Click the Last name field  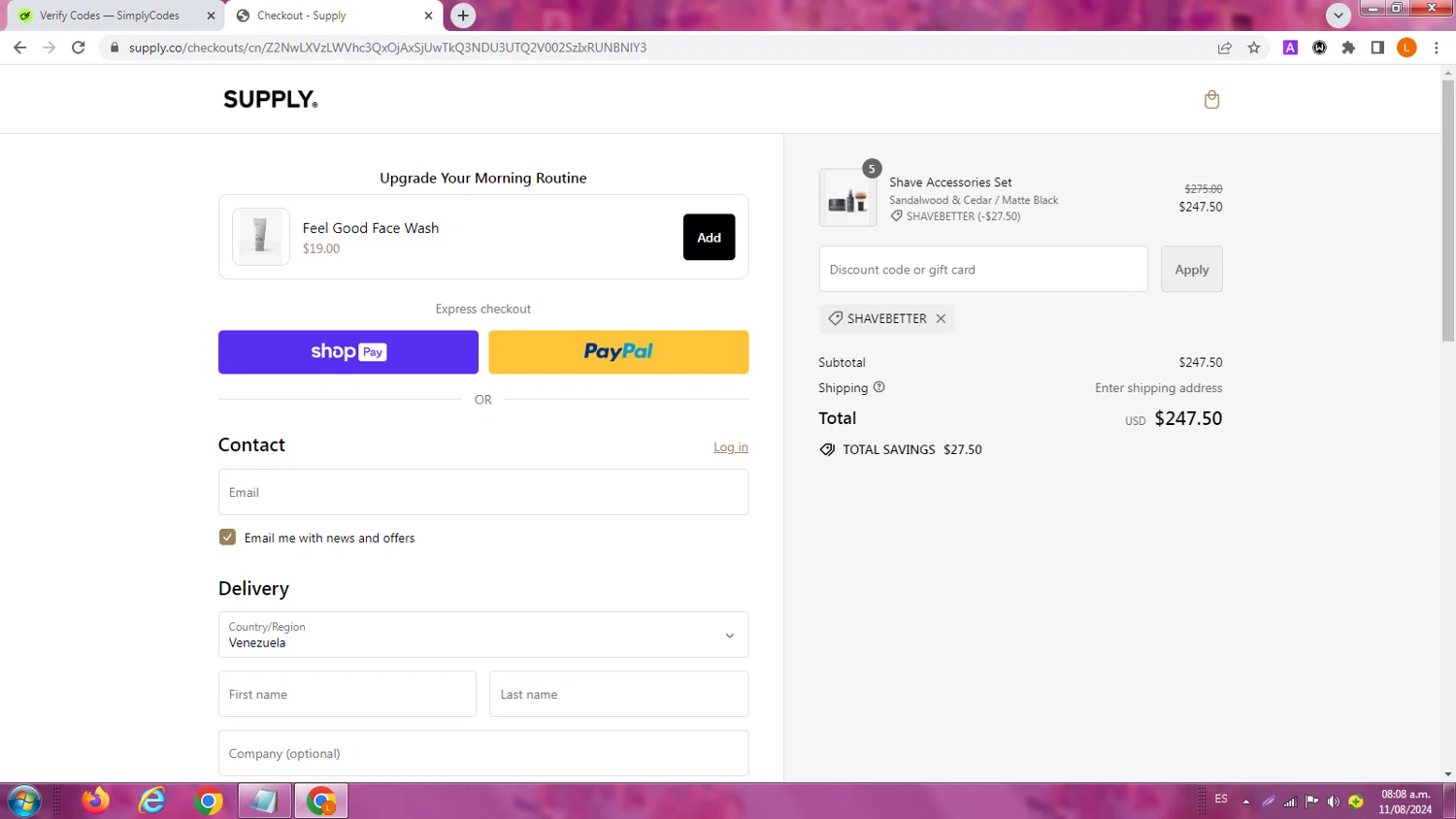click(x=618, y=694)
